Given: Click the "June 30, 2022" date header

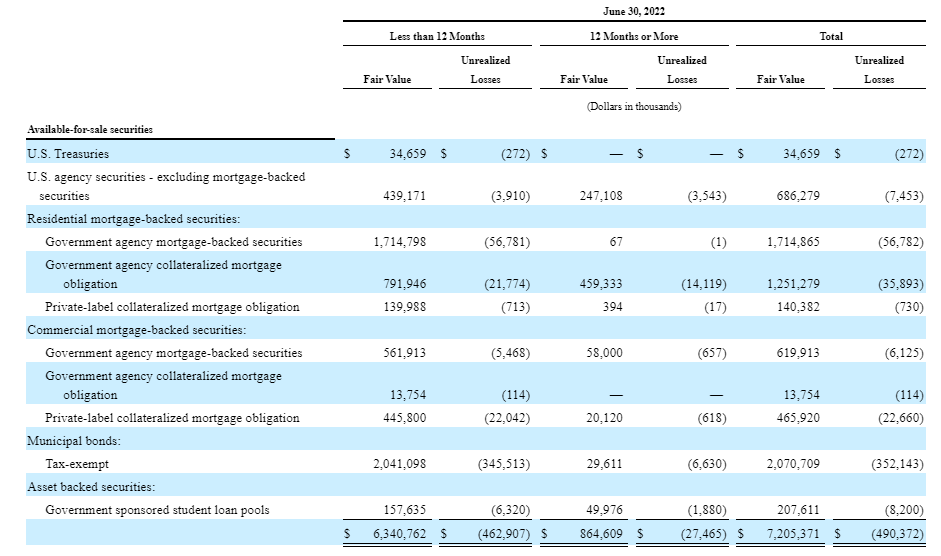Looking at the screenshot, I should pyautogui.click(x=634, y=11).
